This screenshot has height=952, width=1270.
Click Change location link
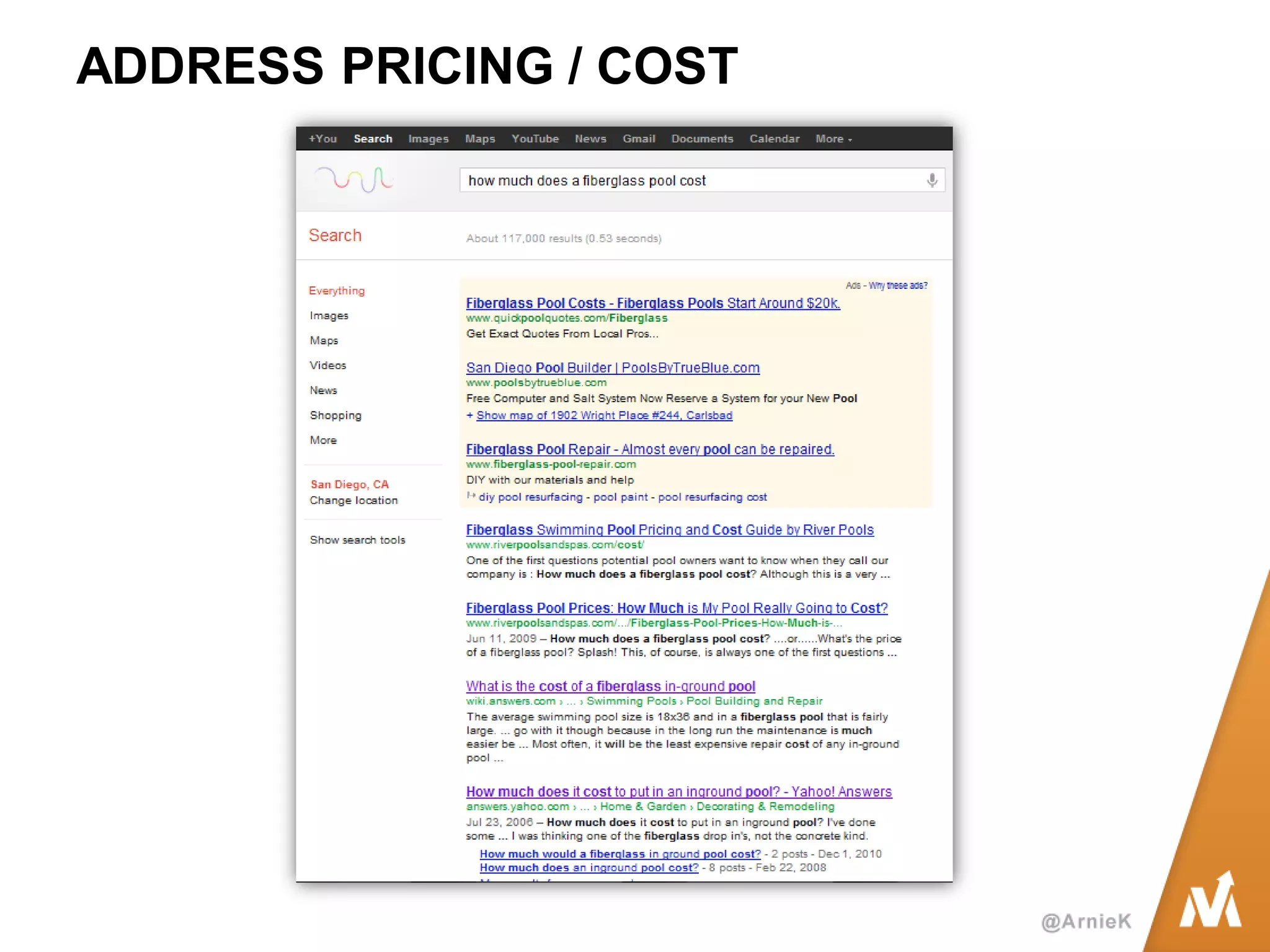(353, 500)
